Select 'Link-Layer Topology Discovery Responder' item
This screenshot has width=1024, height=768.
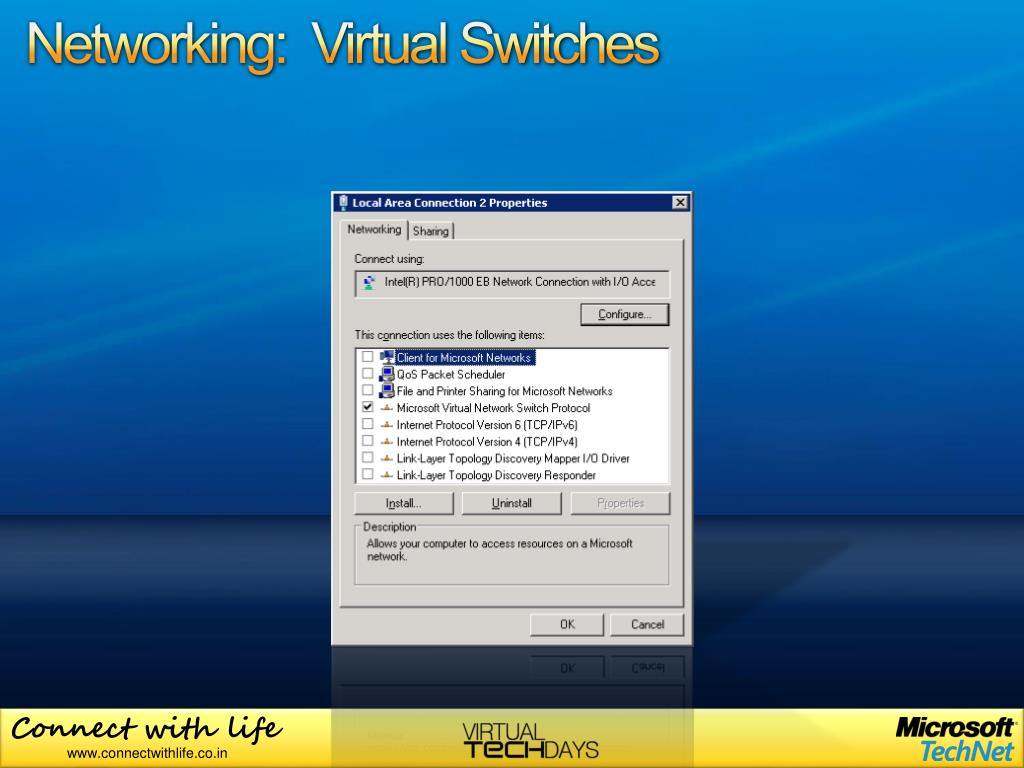click(x=496, y=475)
